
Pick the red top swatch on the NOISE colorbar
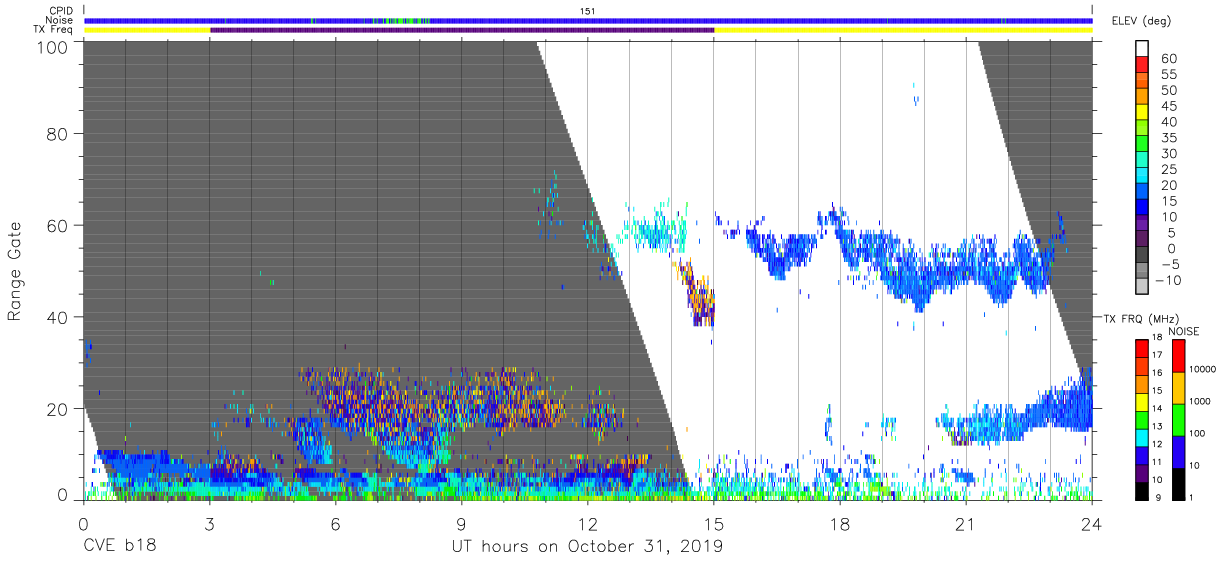pos(1178,356)
